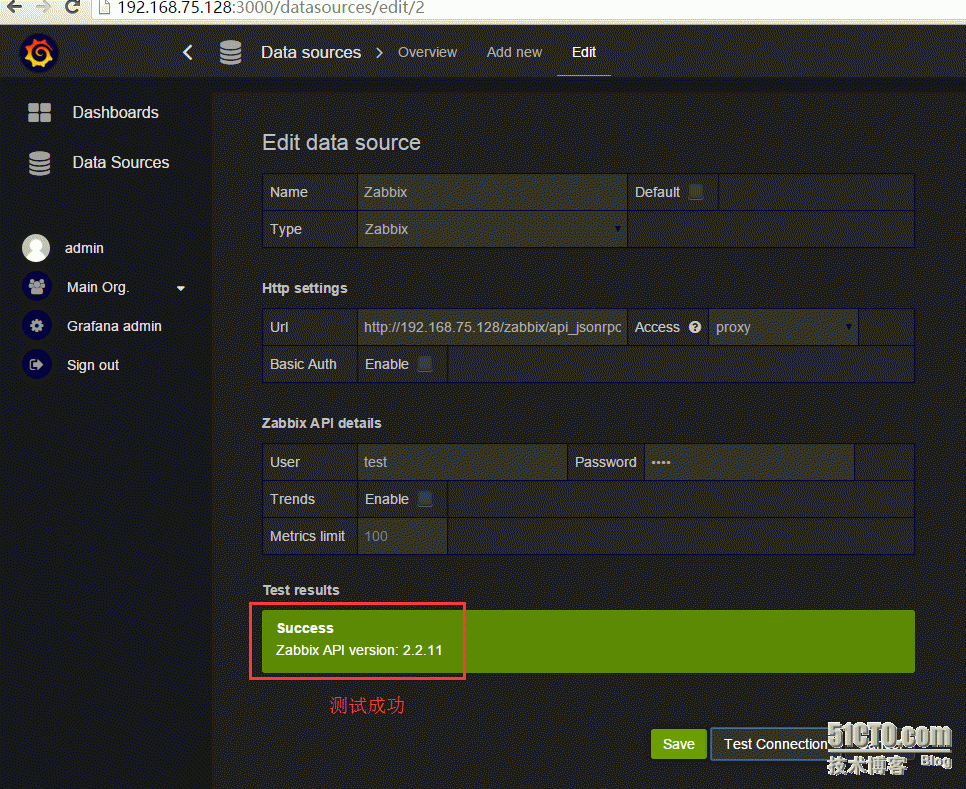Viewport: 966px width, 789px height.
Task: Click the Grafana logo icon
Action: click(39, 52)
